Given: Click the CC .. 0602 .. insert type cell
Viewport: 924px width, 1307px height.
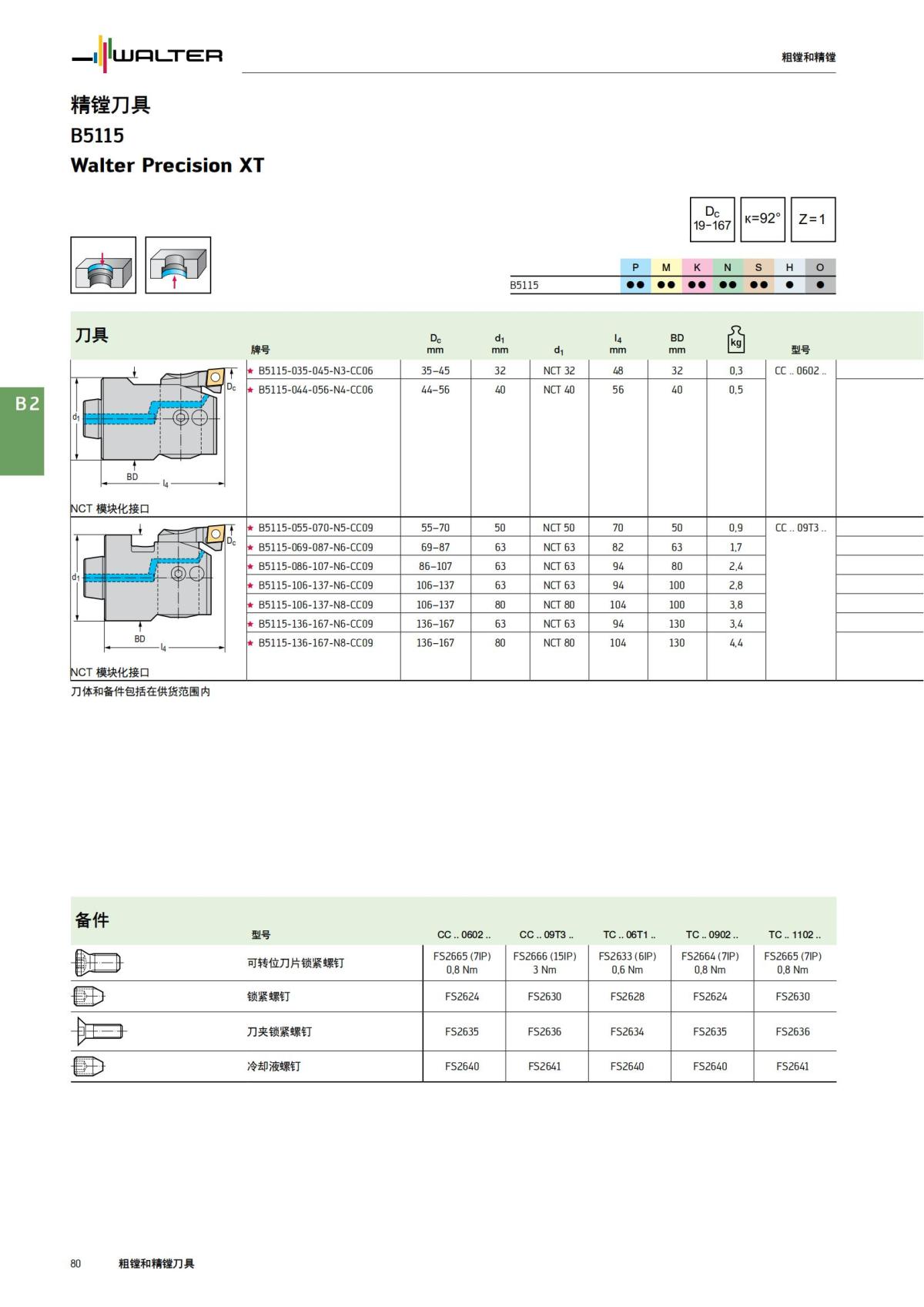Looking at the screenshot, I should 800,370.
